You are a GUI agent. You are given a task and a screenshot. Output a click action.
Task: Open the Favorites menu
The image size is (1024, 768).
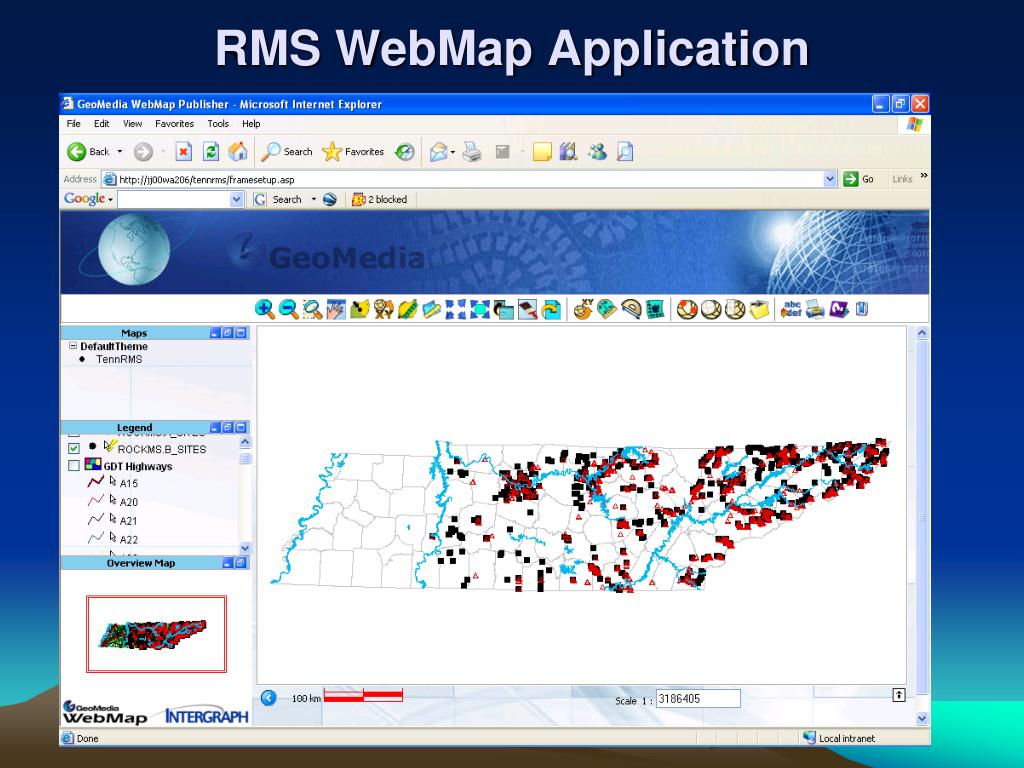pyautogui.click(x=174, y=123)
